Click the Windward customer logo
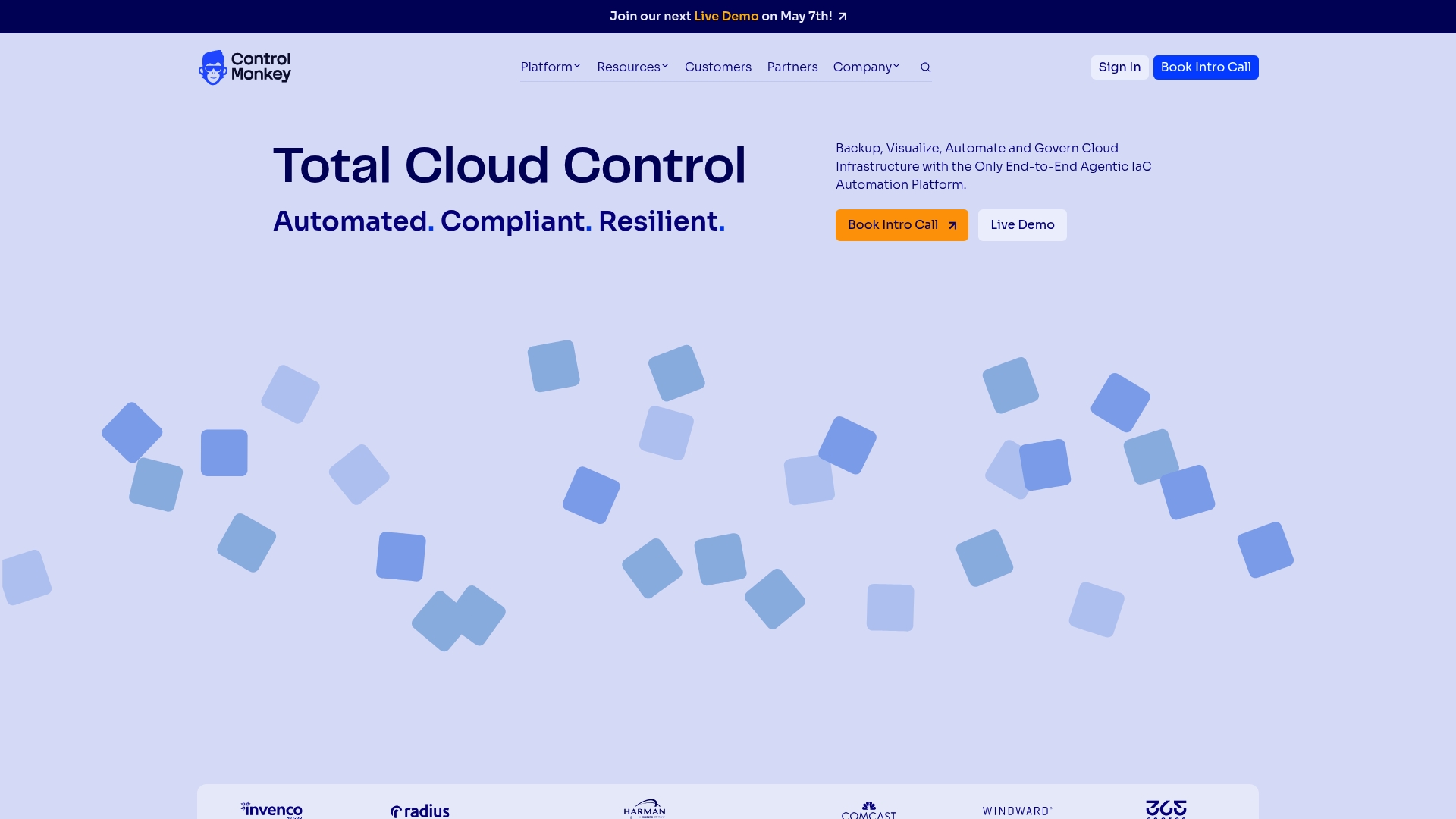The image size is (1456, 819). pos(1017,811)
